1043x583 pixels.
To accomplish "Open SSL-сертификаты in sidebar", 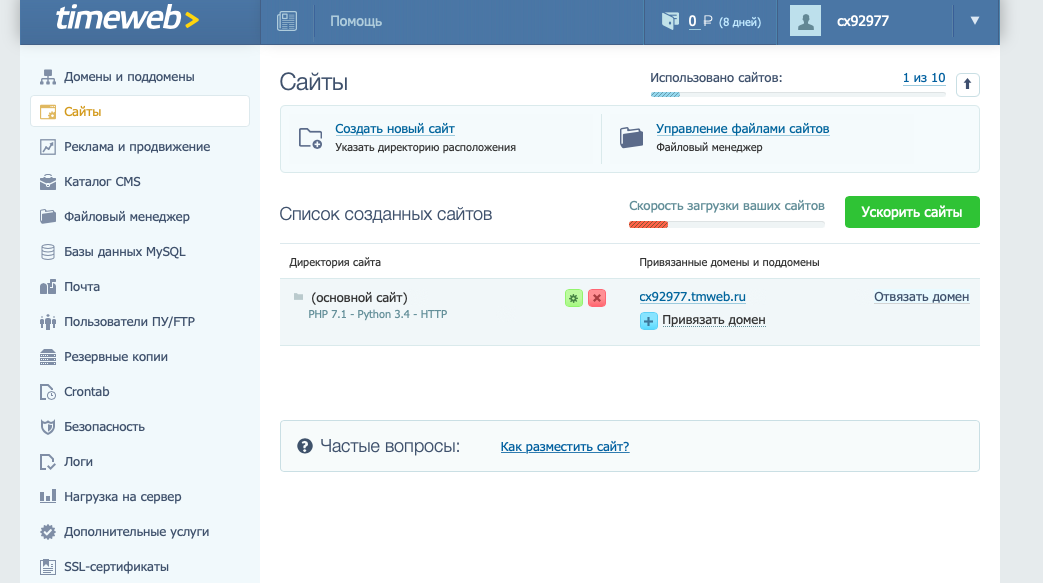I will coord(116,566).
